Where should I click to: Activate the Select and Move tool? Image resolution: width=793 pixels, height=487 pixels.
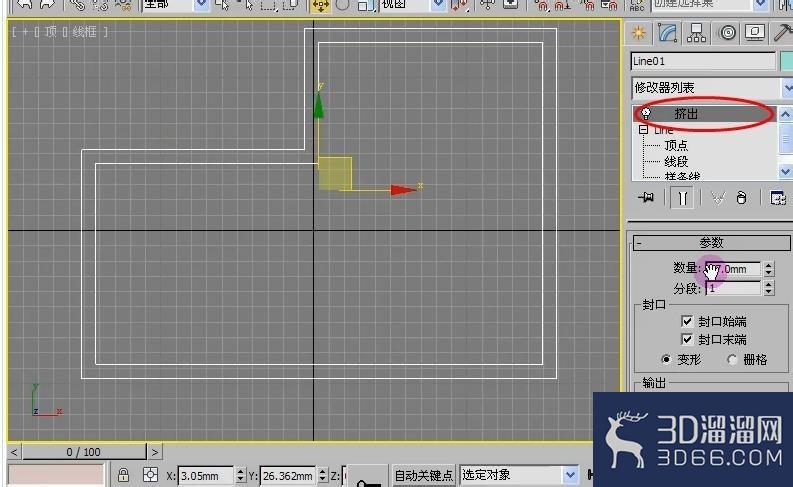[x=320, y=5]
